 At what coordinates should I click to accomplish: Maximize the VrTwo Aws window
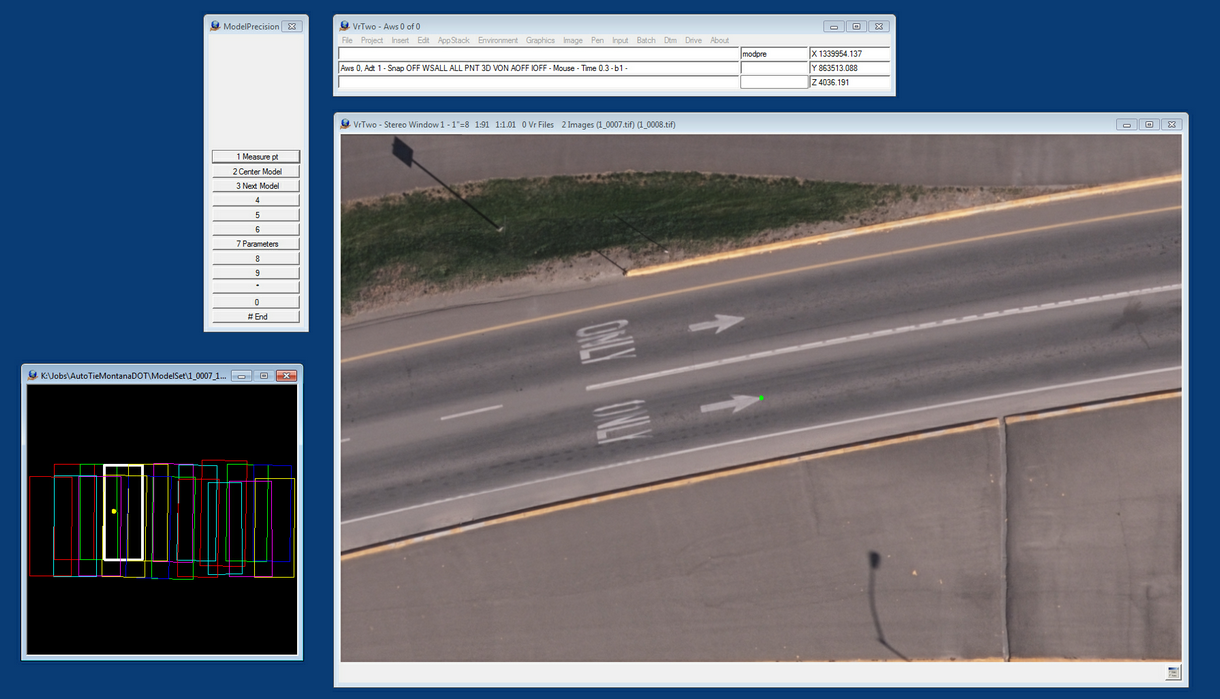point(857,26)
